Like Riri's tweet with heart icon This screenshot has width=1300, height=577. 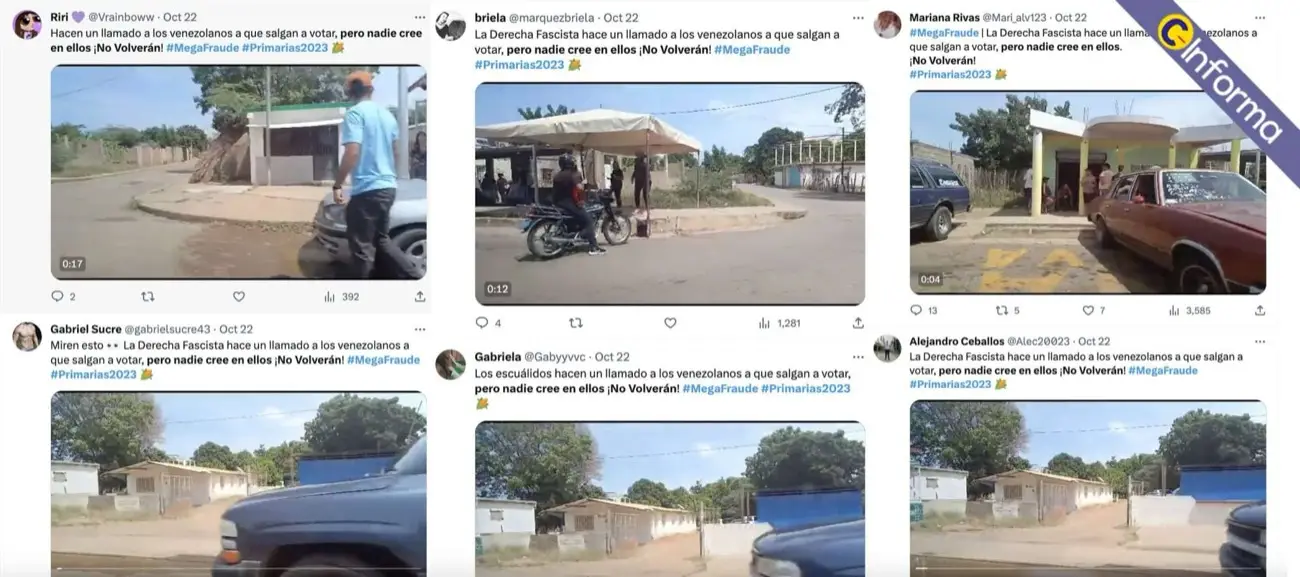pyautogui.click(x=238, y=296)
